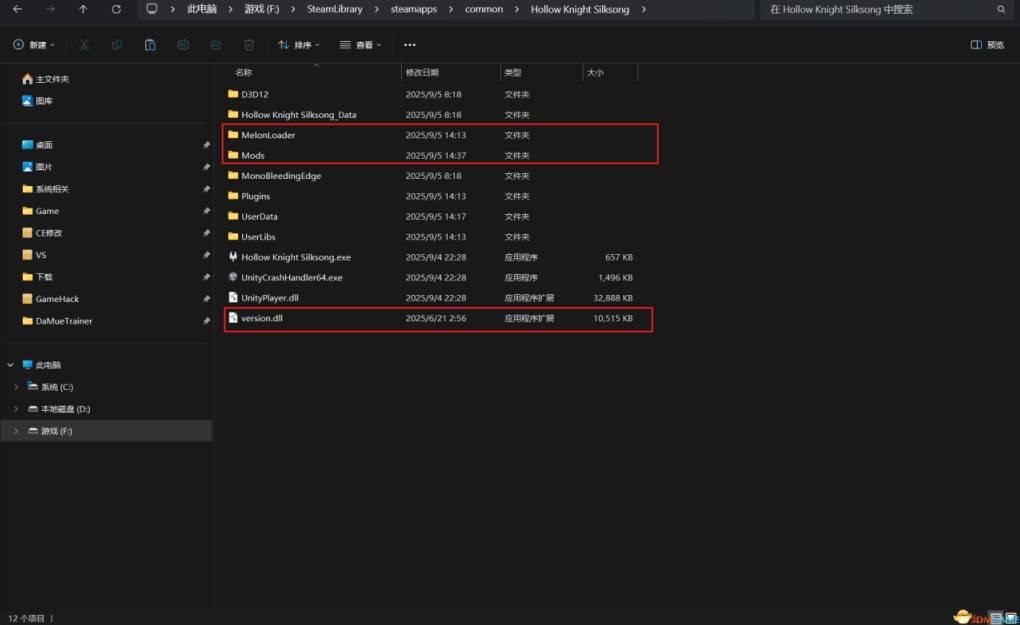Open the GameHack sidebar folder
Viewport: 1020px width, 625px height.
pos(50,299)
